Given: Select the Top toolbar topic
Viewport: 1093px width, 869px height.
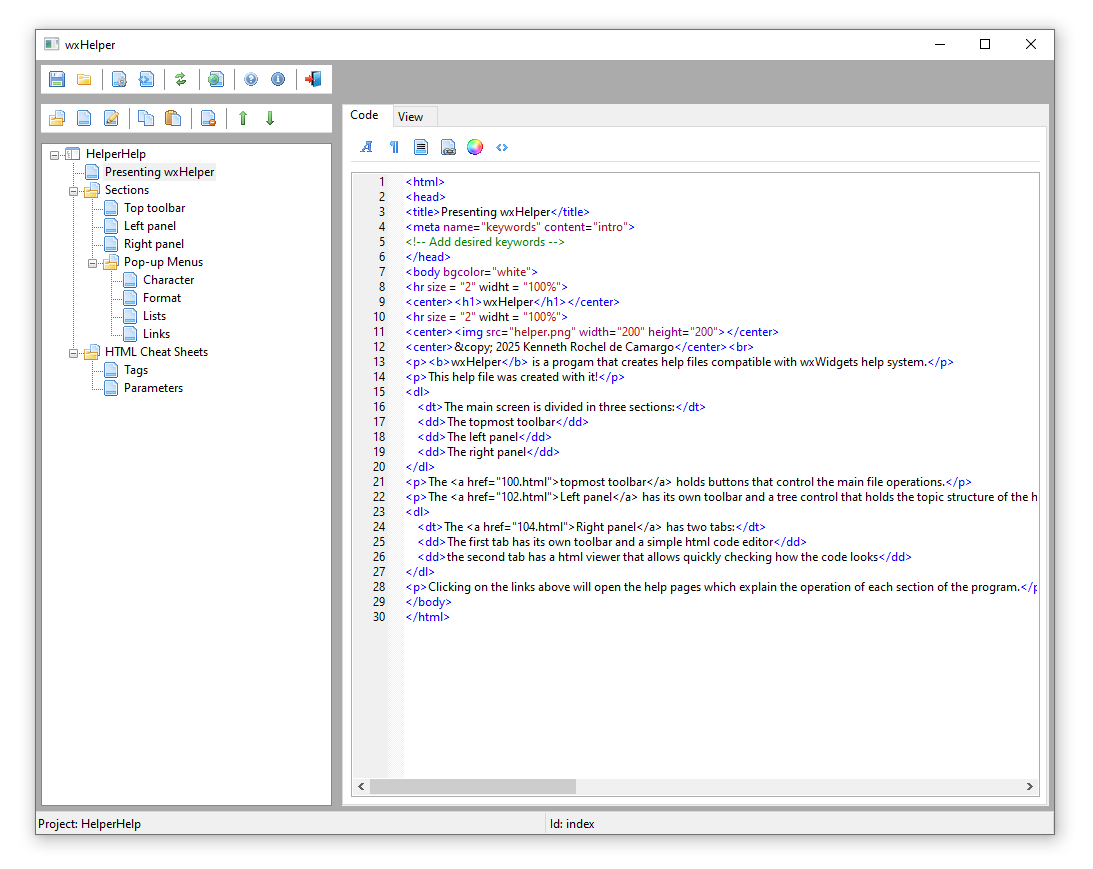Looking at the screenshot, I should click(x=154, y=208).
